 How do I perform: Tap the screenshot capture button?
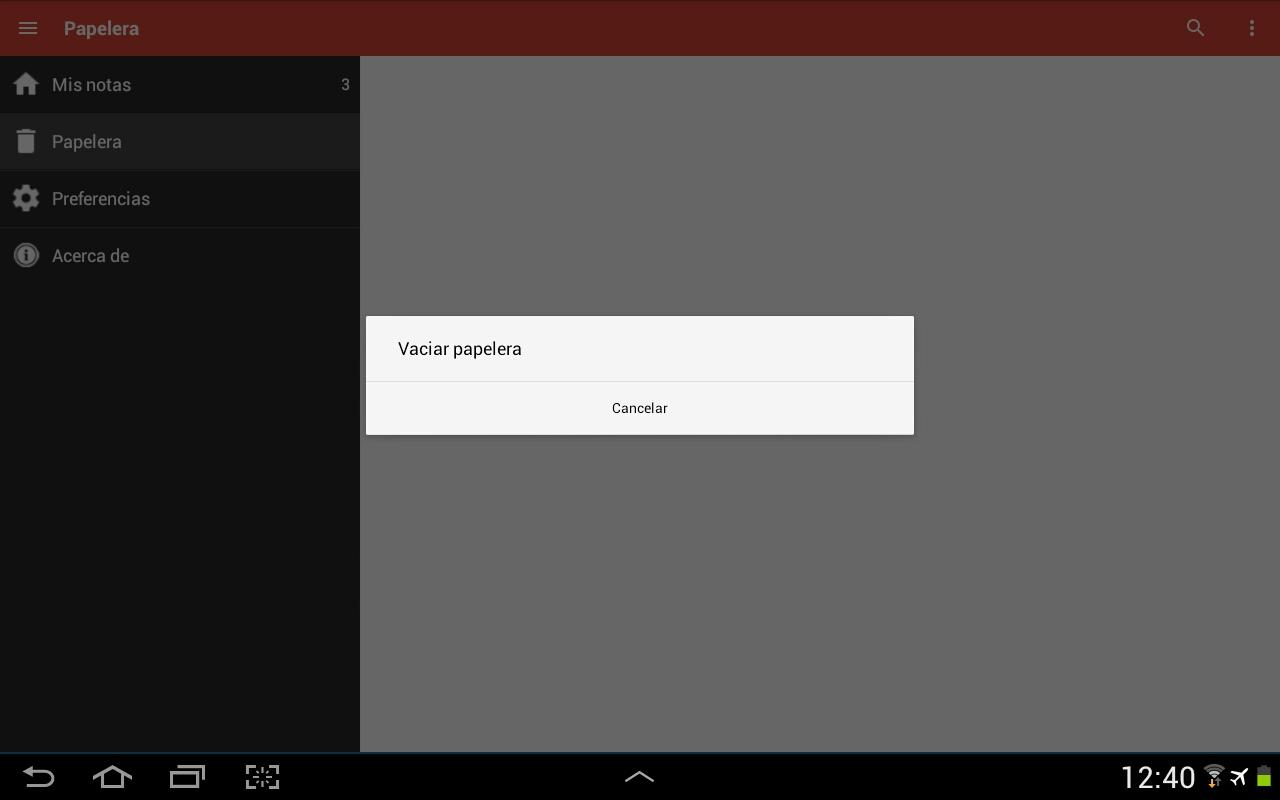tap(262, 777)
